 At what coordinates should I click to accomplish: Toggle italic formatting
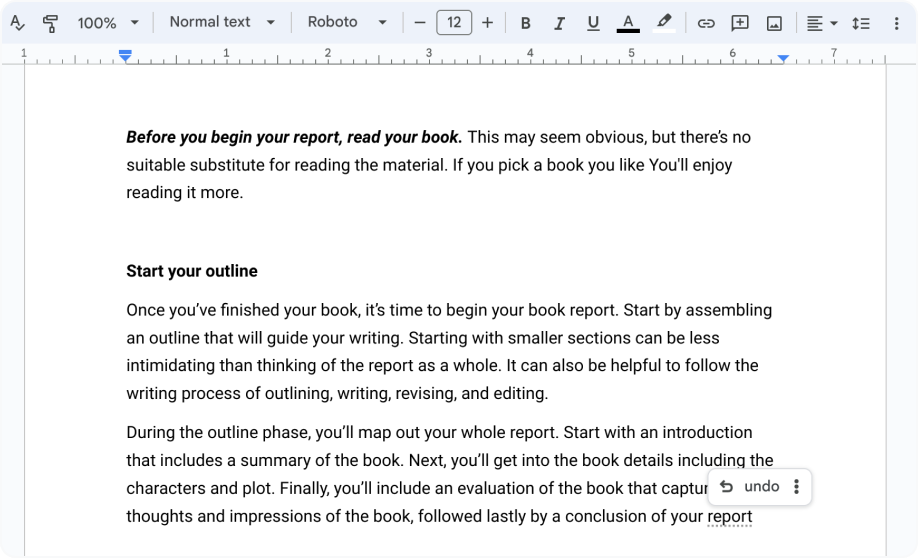point(559,23)
